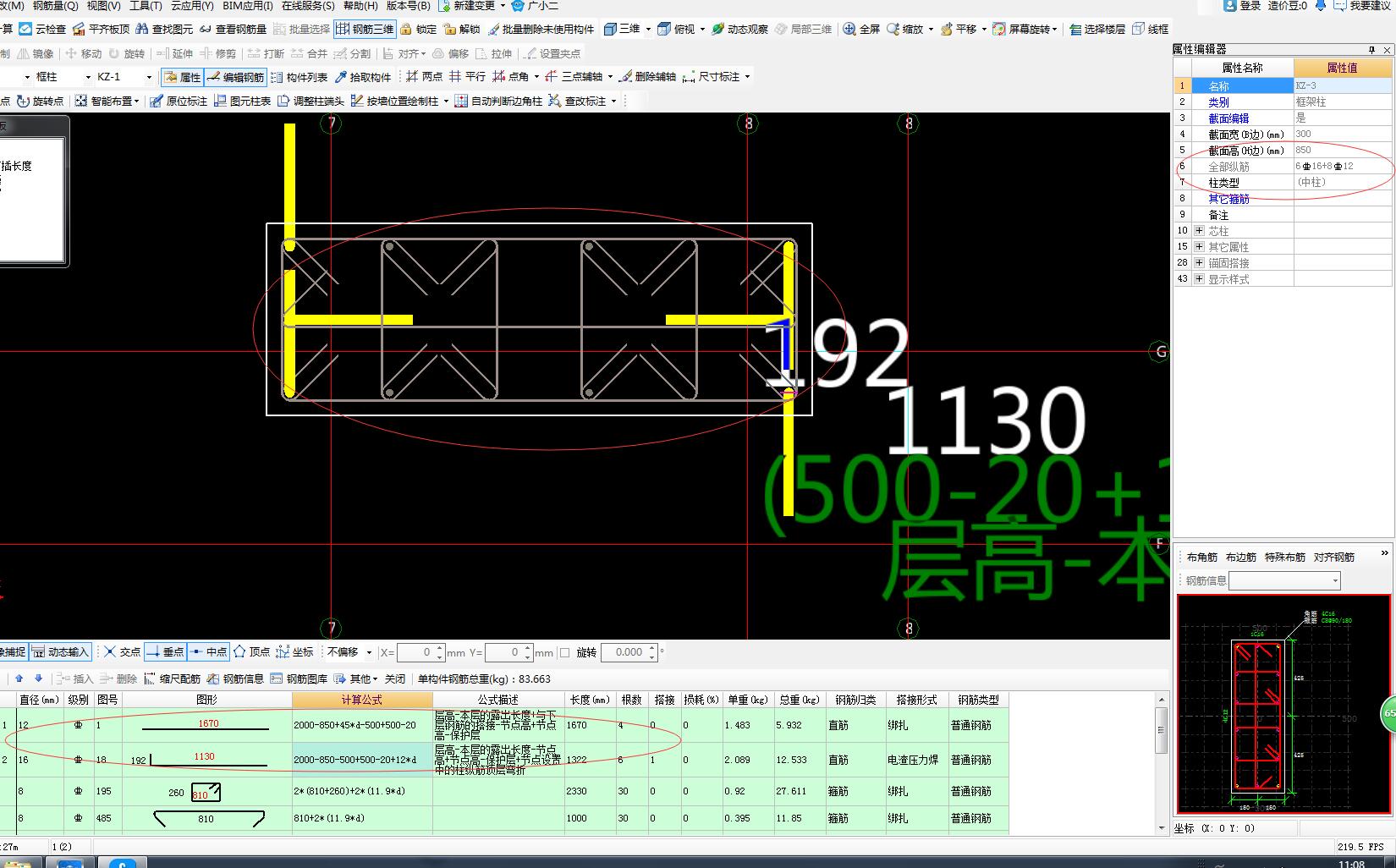Move the rebar row up with blue arrow
Image resolution: width=1396 pixels, height=868 pixels.
coord(19,678)
